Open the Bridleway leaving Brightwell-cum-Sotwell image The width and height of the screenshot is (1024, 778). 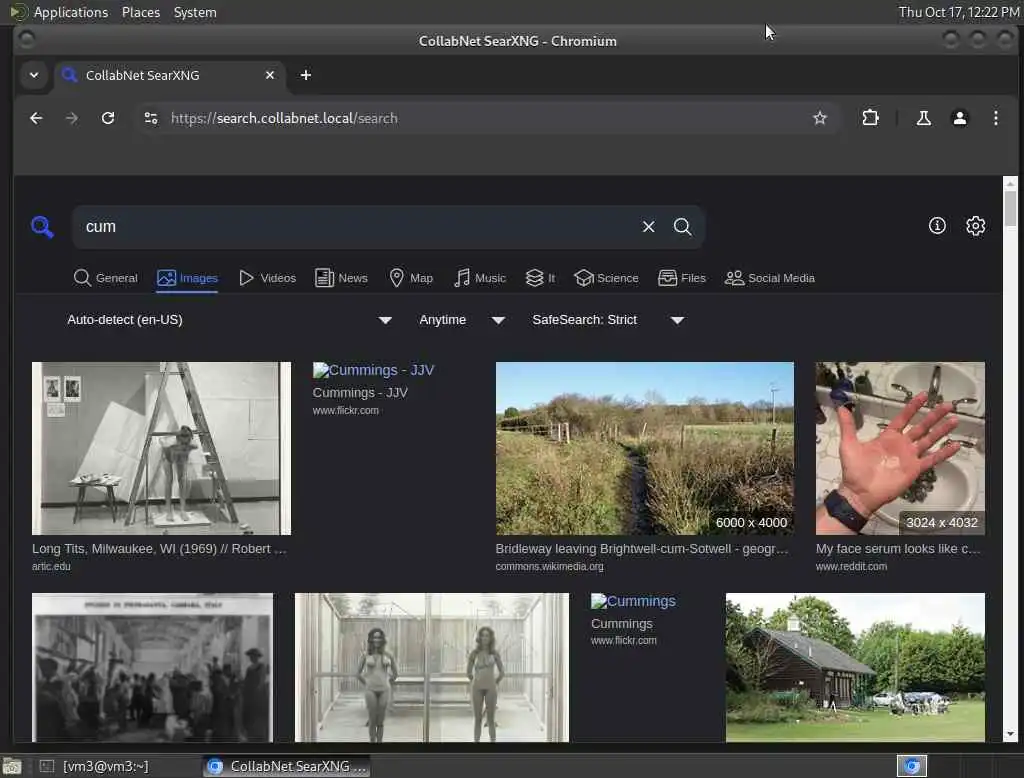(x=645, y=448)
